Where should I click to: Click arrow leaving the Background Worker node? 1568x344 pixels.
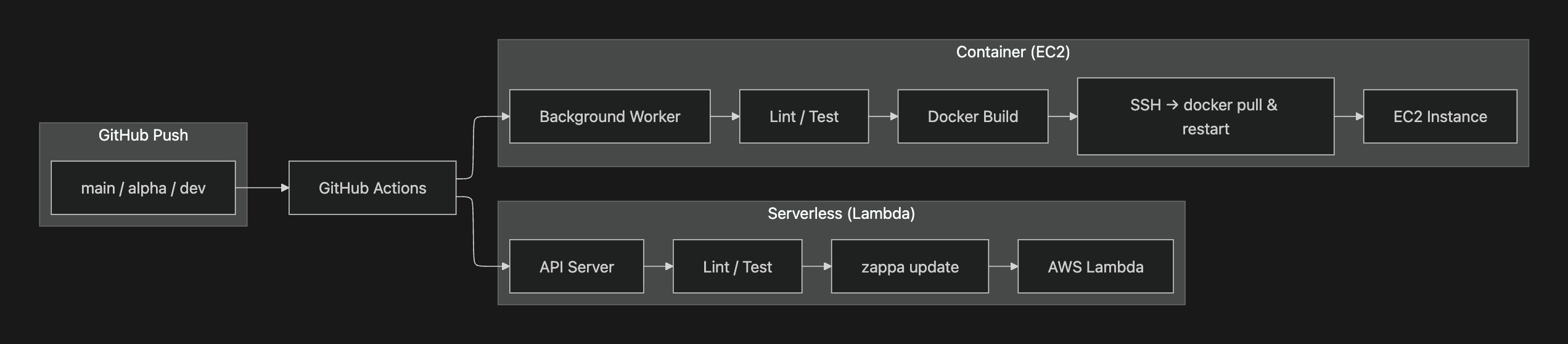pyautogui.click(x=724, y=117)
